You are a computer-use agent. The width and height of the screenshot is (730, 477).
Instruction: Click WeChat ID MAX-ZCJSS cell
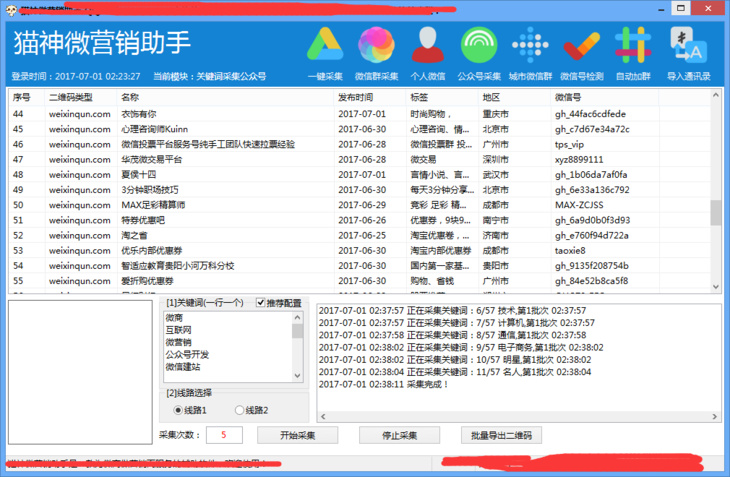point(579,205)
